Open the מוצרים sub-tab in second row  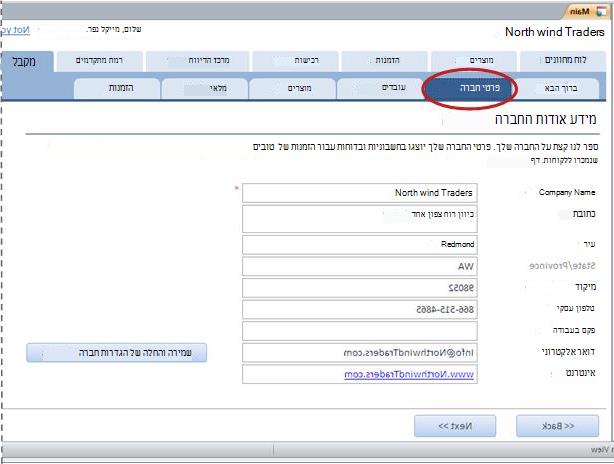(x=292, y=88)
